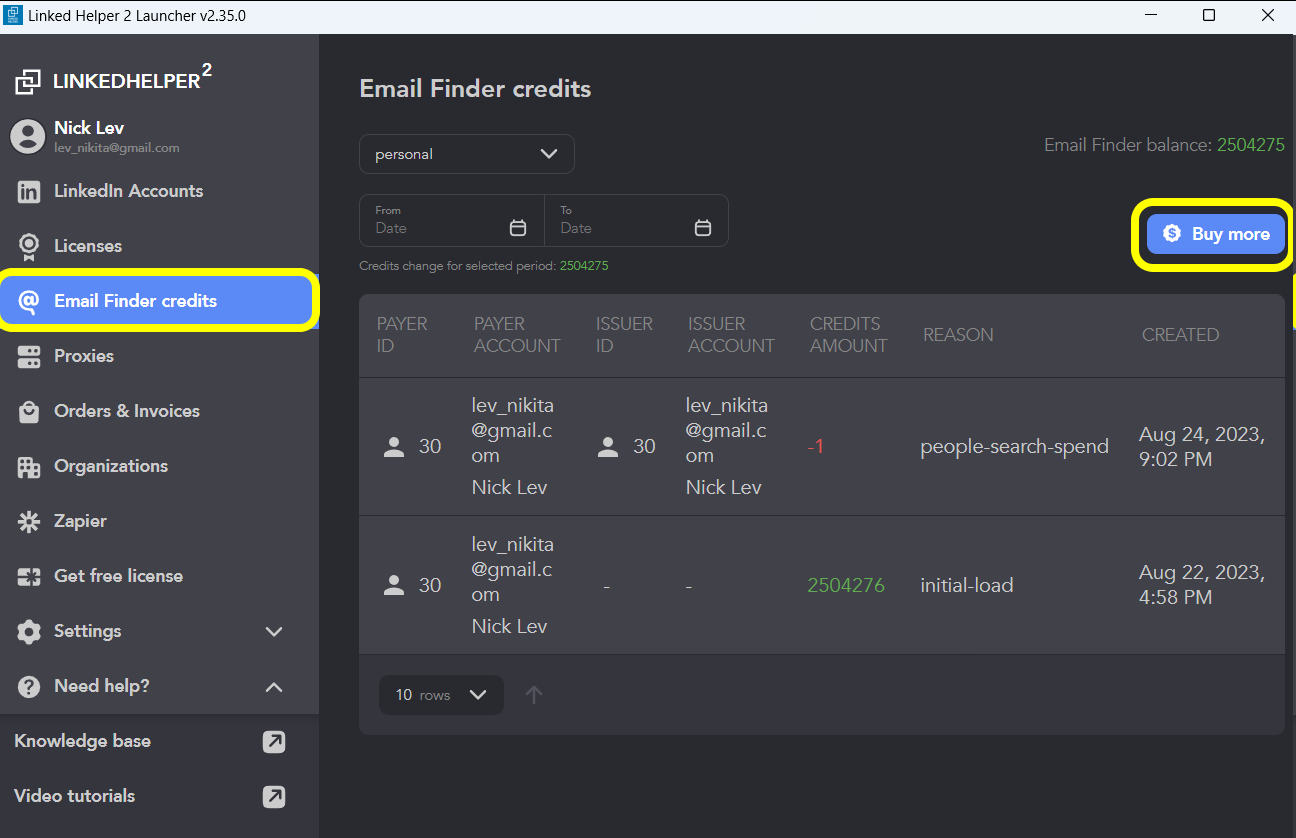Click the CREDITS AMOUNT column header
The height and width of the screenshot is (838, 1296).
pos(848,335)
